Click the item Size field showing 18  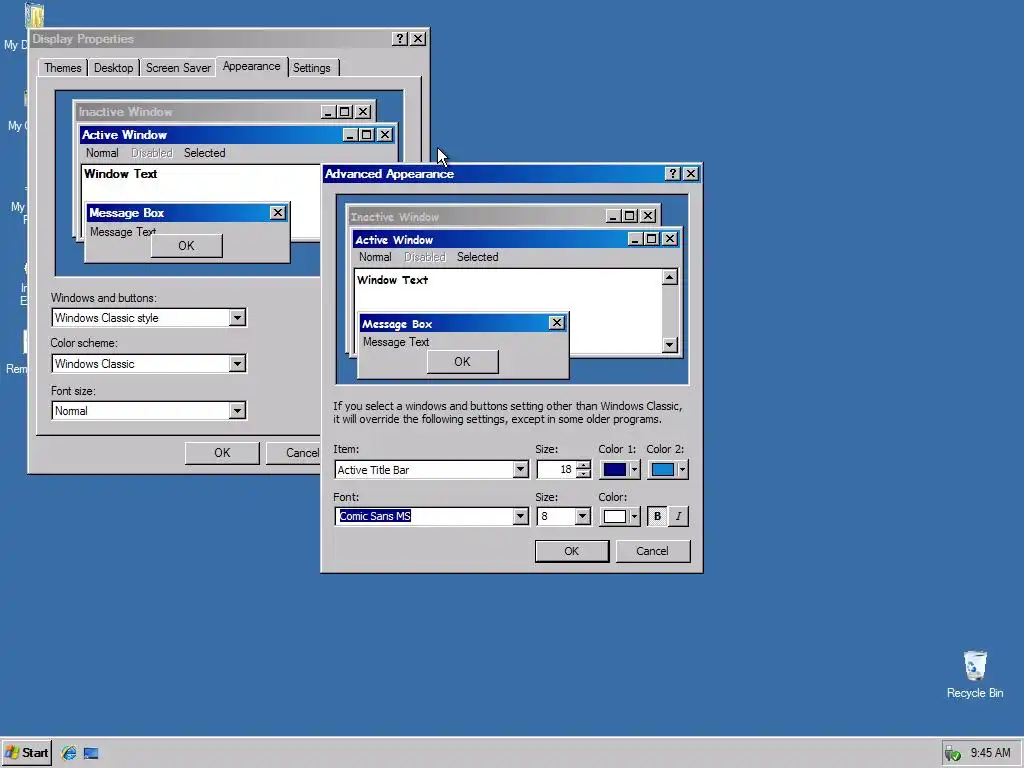(556, 470)
